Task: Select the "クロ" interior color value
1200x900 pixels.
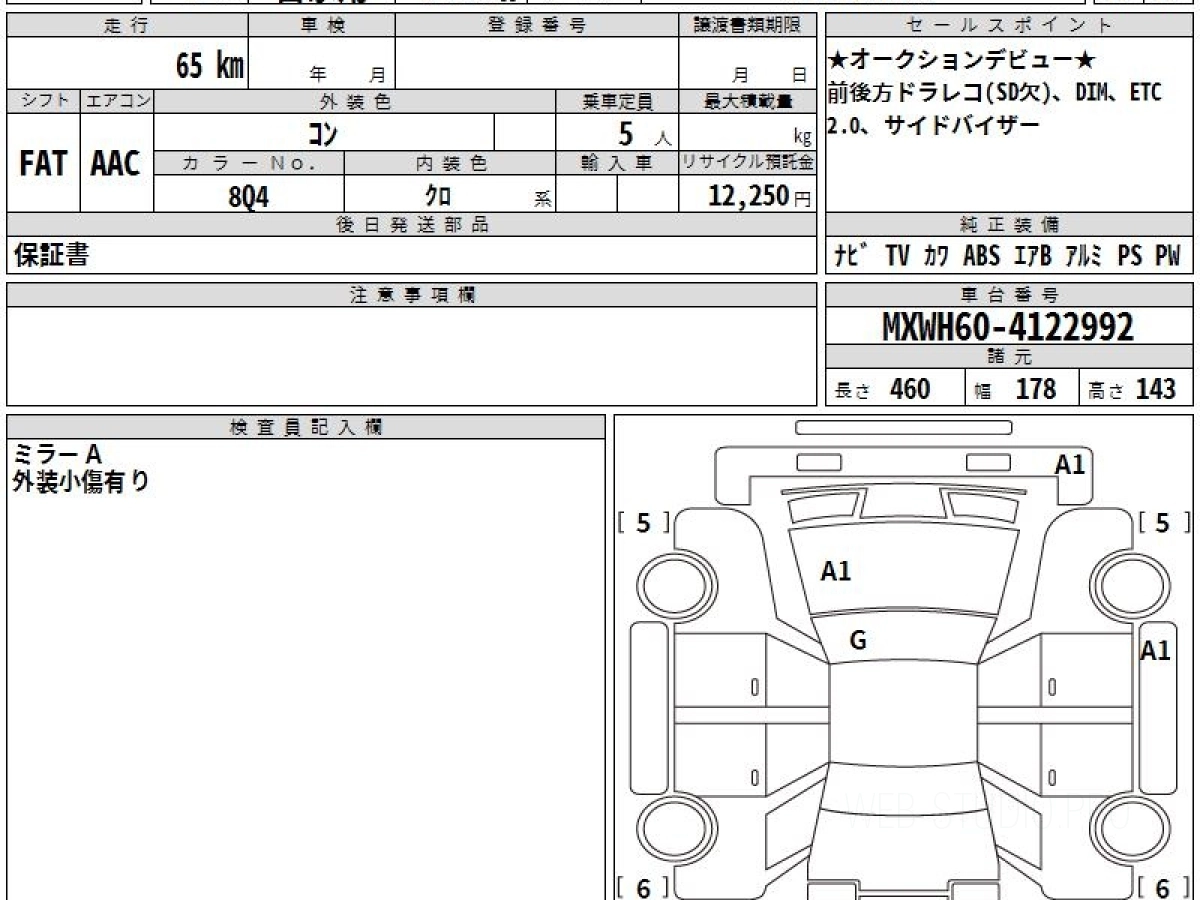Action: [x=437, y=196]
